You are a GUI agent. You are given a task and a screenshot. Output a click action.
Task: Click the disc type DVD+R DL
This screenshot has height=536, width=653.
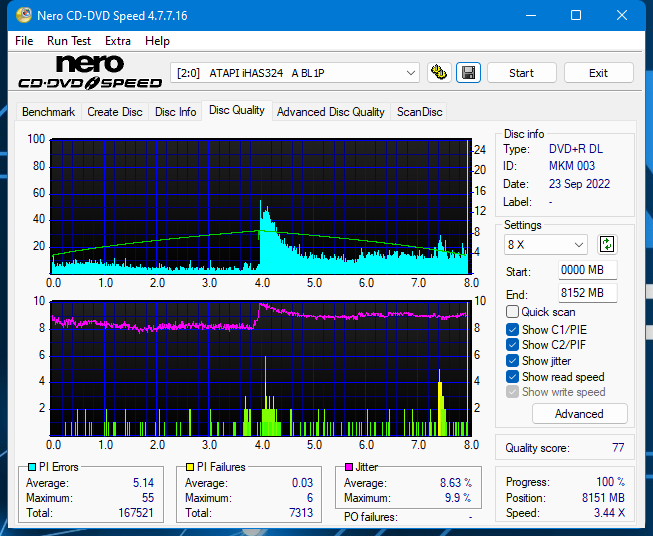pos(576,149)
